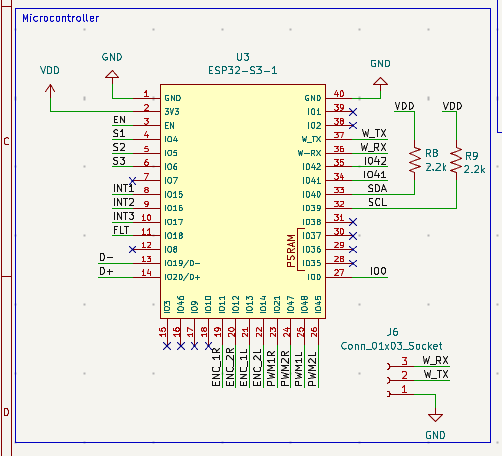This screenshot has width=502, height=456.
Task: Click the no-connect marker on pin 30
Action: (x=353, y=236)
